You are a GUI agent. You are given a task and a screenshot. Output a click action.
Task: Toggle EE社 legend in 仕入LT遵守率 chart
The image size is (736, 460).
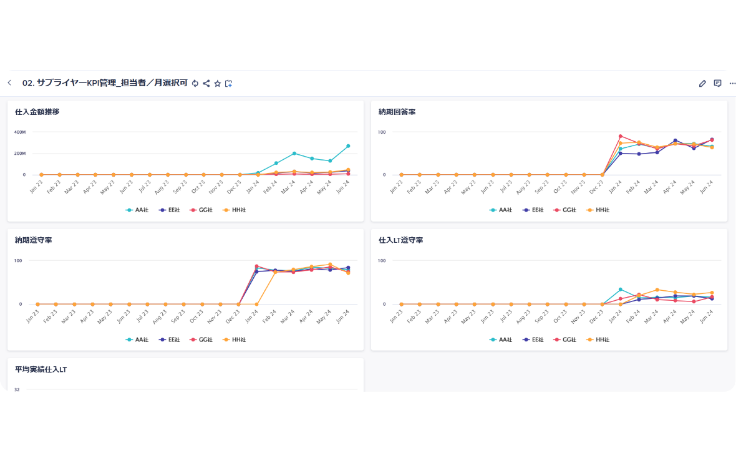pyautogui.click(x=533, y=339)
